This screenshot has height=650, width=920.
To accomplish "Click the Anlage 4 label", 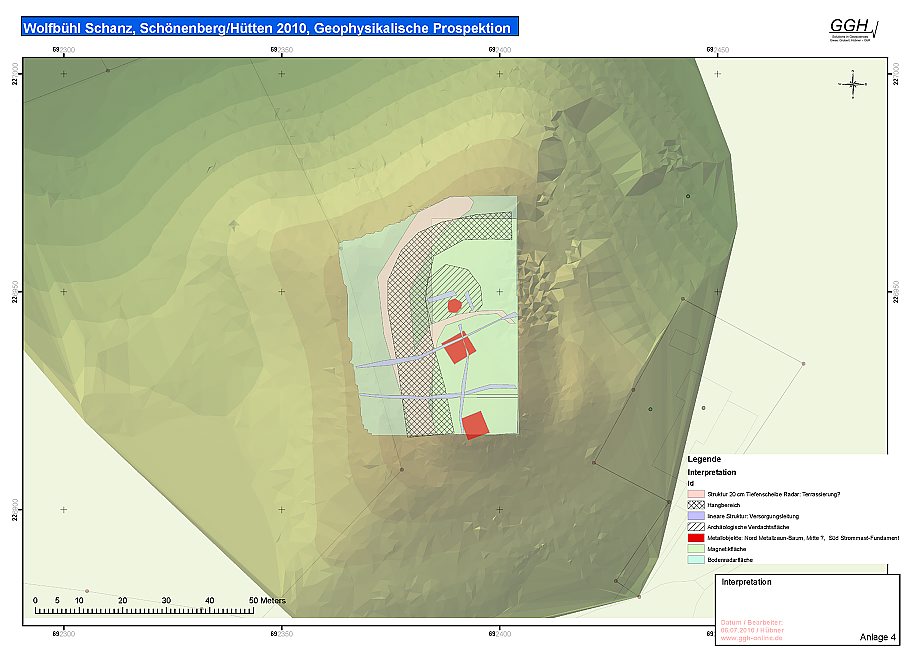I will point(877,637).
